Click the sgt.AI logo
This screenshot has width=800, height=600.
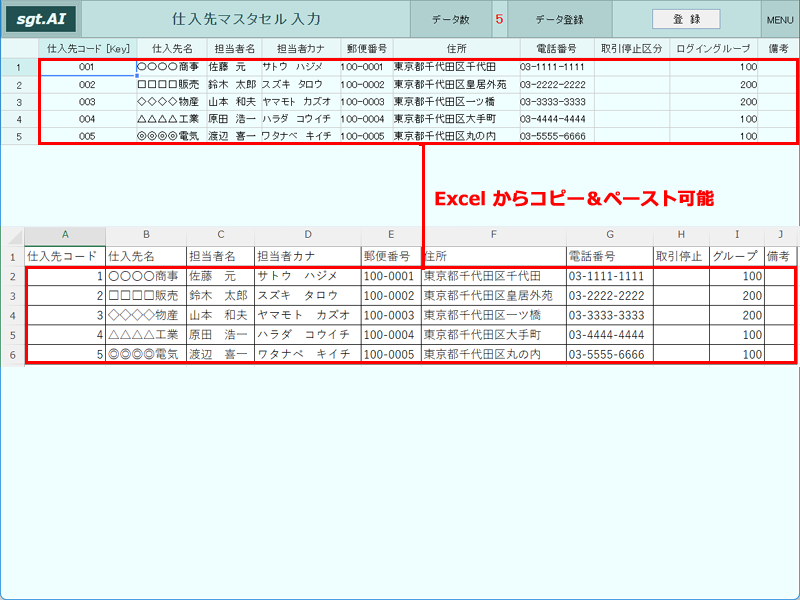(x=41, y=19)
